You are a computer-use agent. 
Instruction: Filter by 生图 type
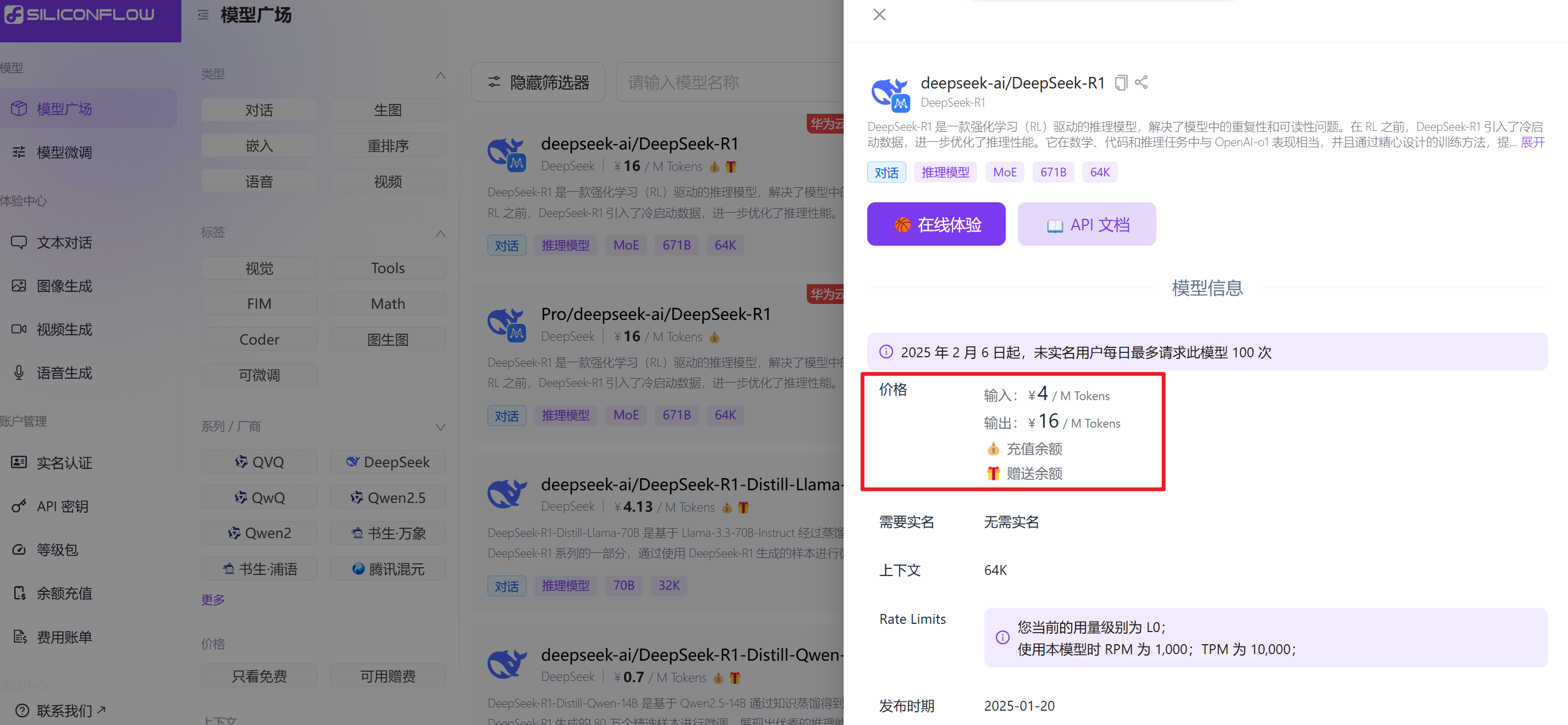(387, 110)
